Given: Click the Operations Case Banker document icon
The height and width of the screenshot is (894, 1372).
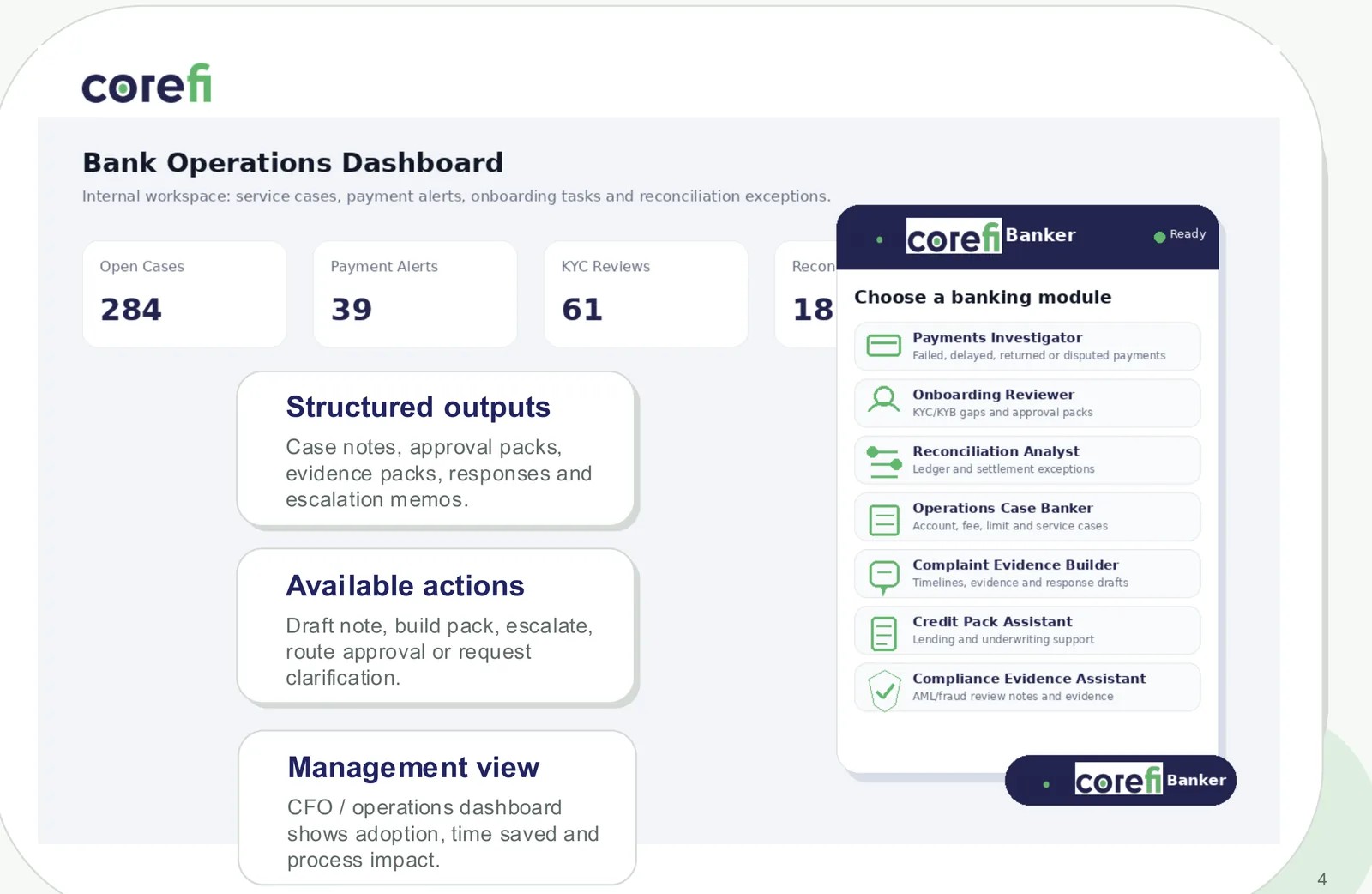Looking at the screenshot, I should click(x=883, y=520).
